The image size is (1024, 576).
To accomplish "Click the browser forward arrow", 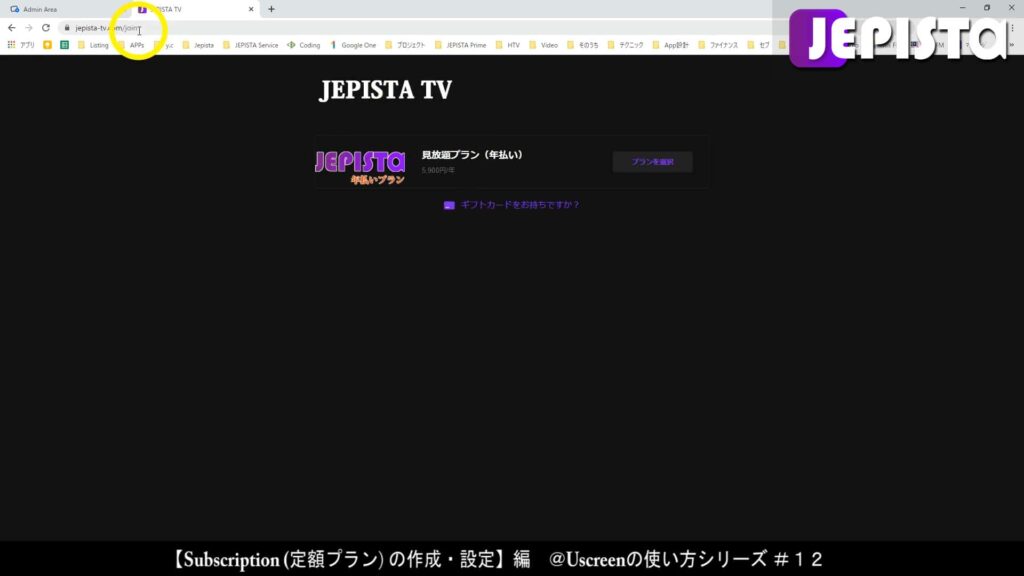I will 29,28.
